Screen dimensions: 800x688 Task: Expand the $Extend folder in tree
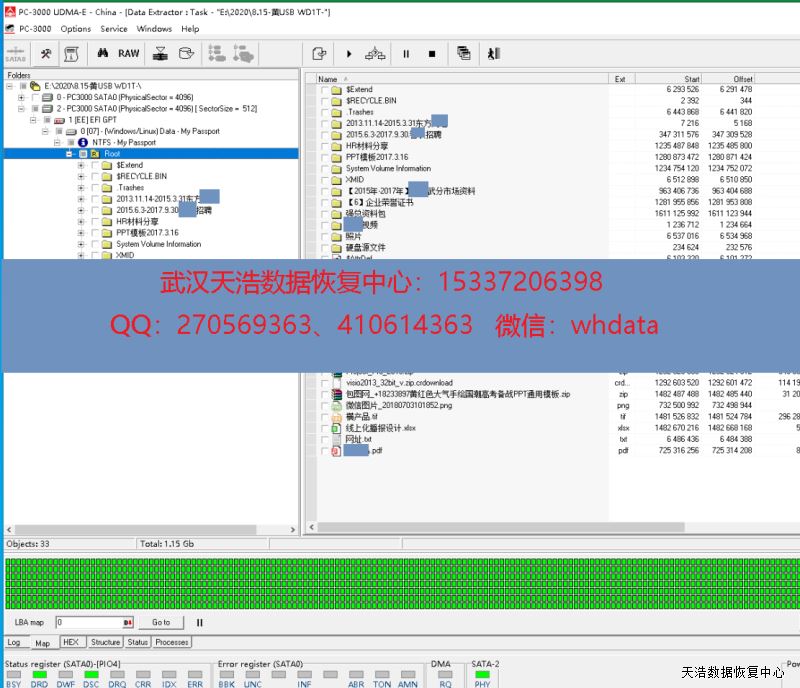[81, 165]
